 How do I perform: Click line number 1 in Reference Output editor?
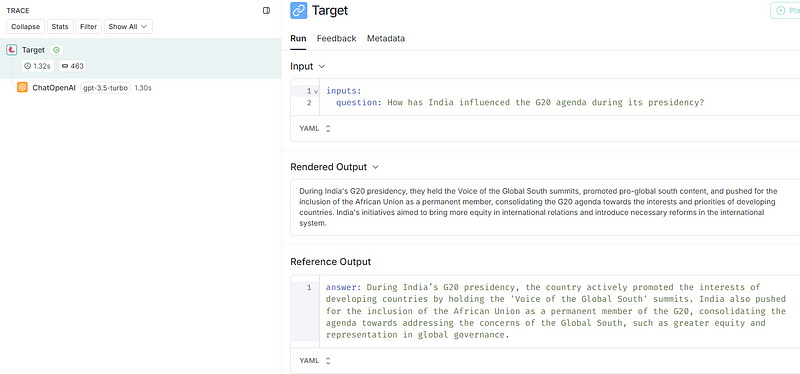click(309, 287)
